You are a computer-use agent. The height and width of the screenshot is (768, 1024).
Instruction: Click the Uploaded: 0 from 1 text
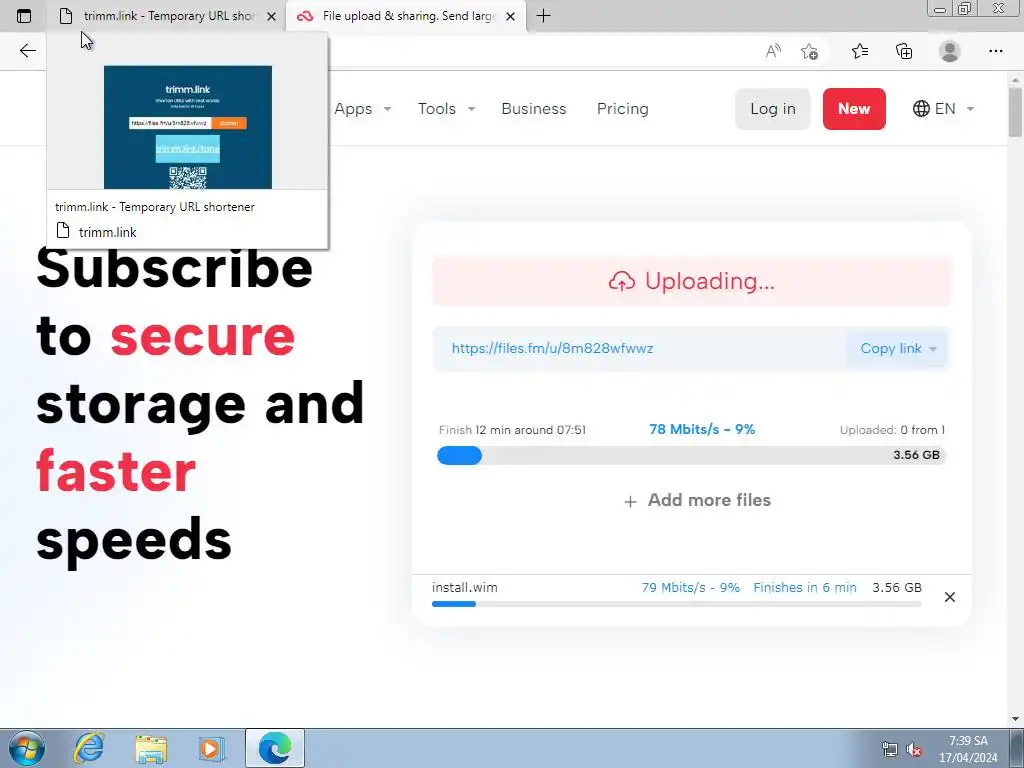click(x=892, y=430)
